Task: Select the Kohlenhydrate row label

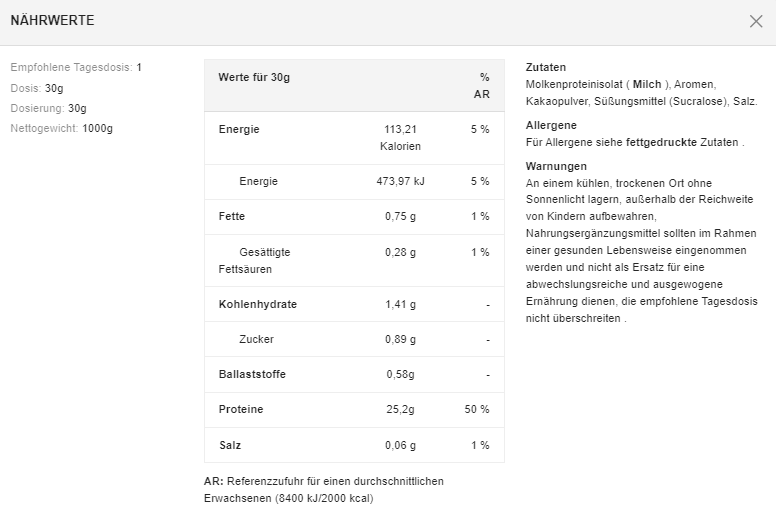Action: pos(257,304)
